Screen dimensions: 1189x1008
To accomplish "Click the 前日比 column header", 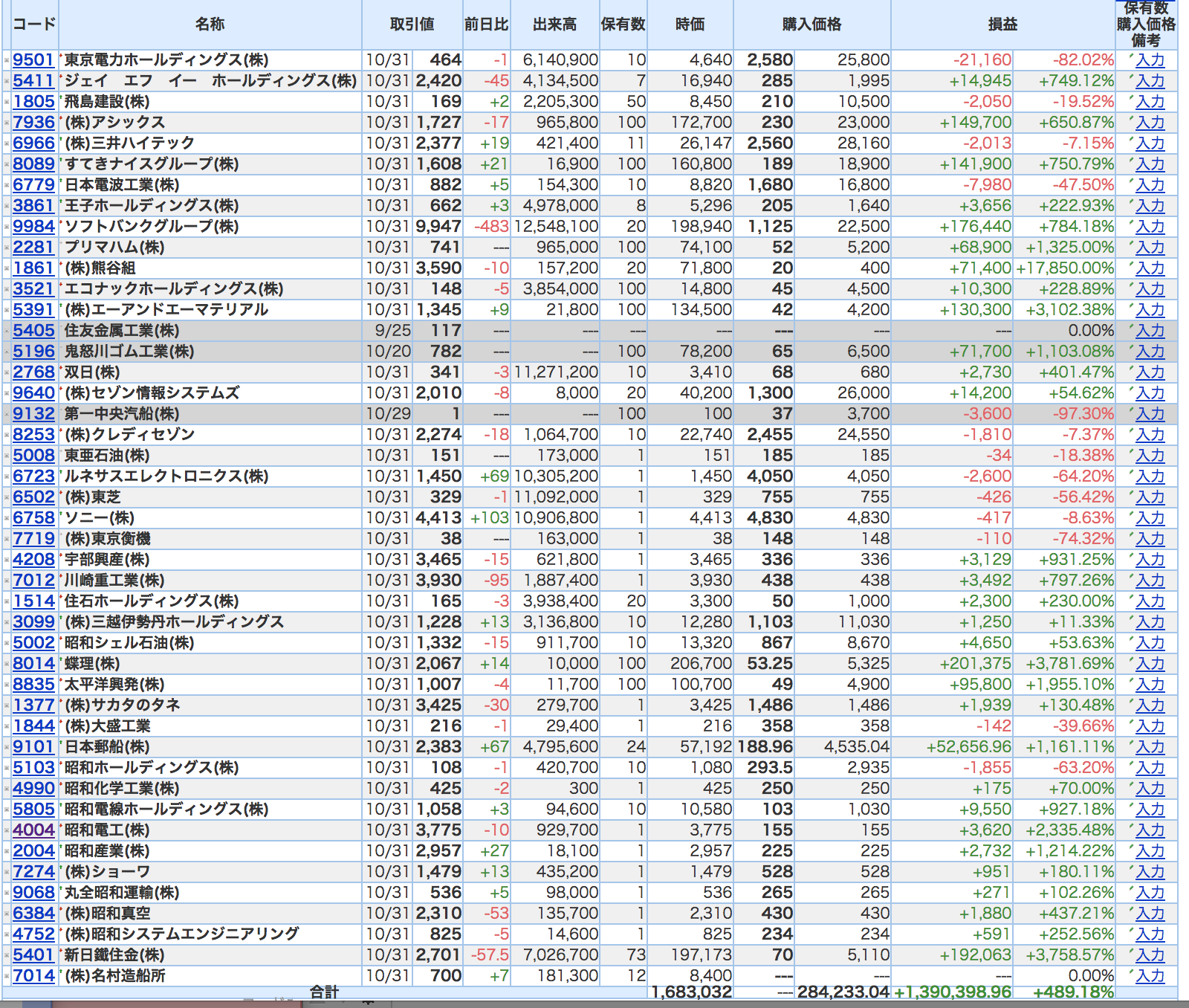I will pyautogui.click(x=487, y=25).
